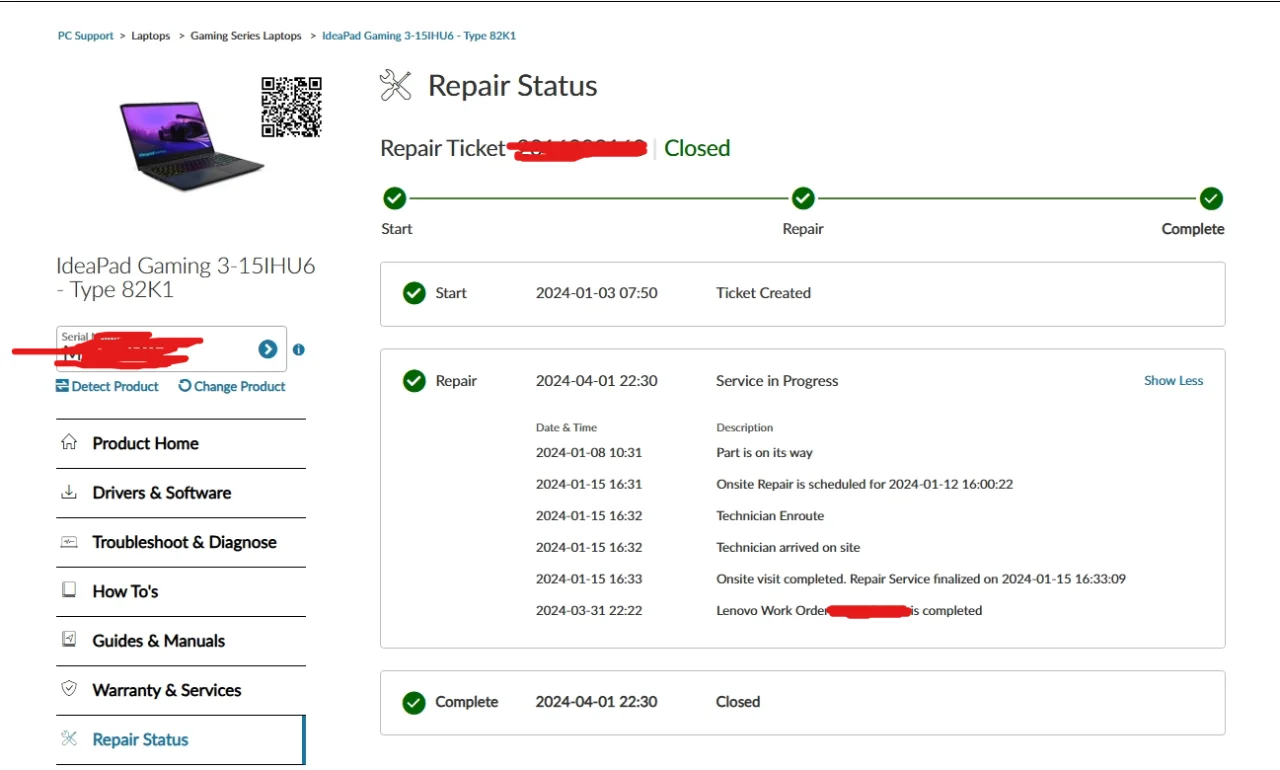Click the Start progress step checkmark

(395, 198)
